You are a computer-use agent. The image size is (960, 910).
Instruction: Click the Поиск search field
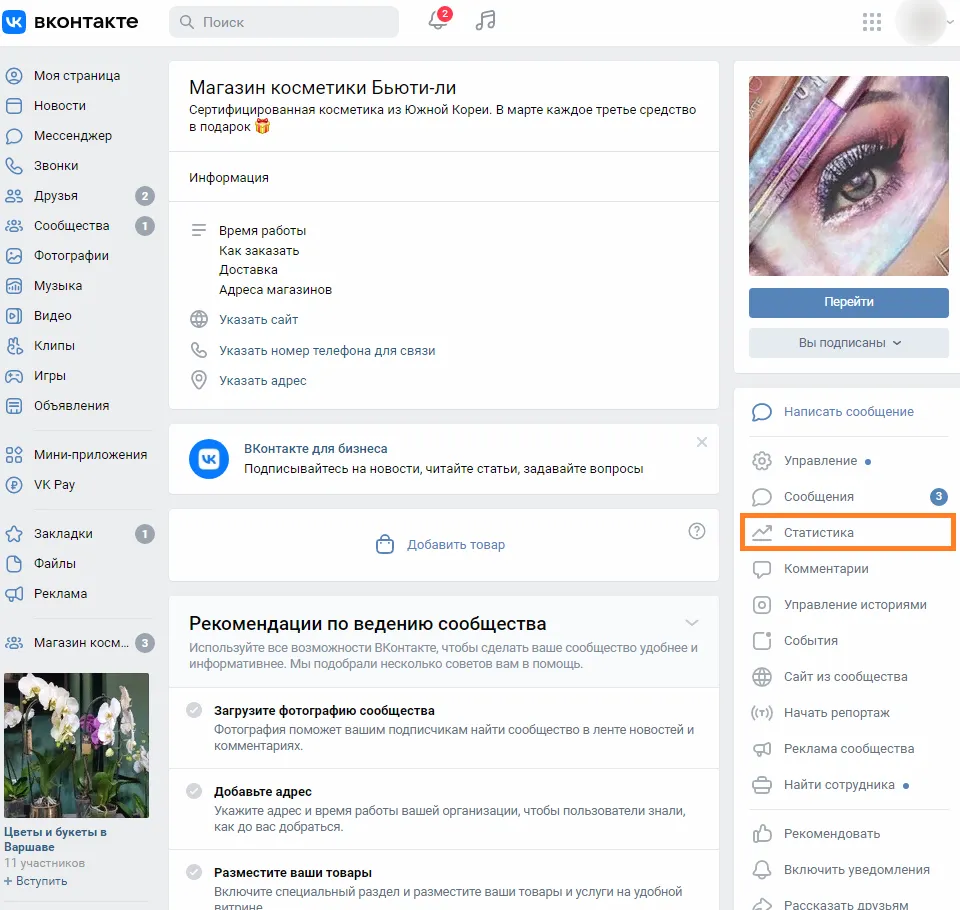(284, 22)
